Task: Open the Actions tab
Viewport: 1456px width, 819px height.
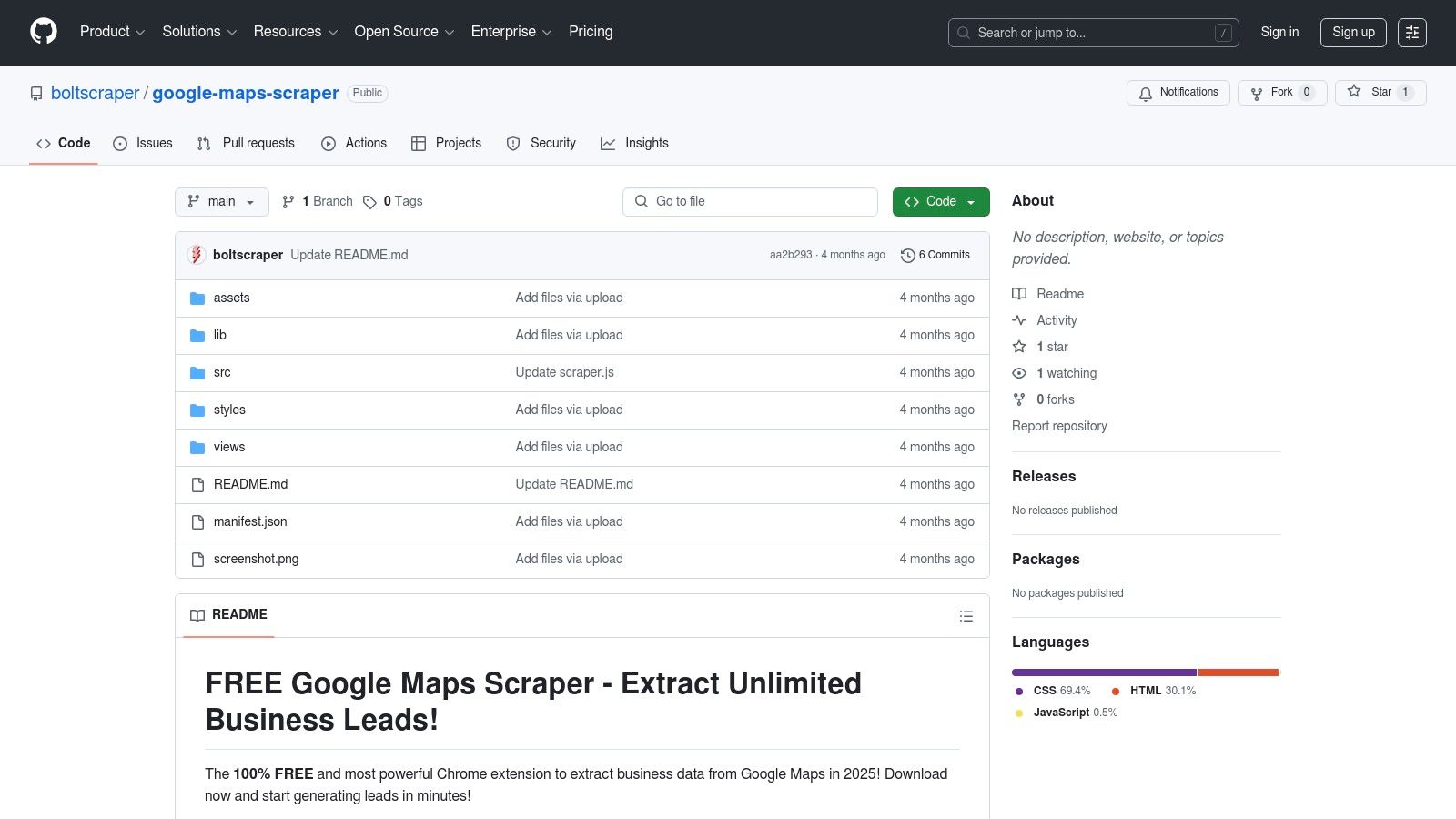Action: coord(354,143)
